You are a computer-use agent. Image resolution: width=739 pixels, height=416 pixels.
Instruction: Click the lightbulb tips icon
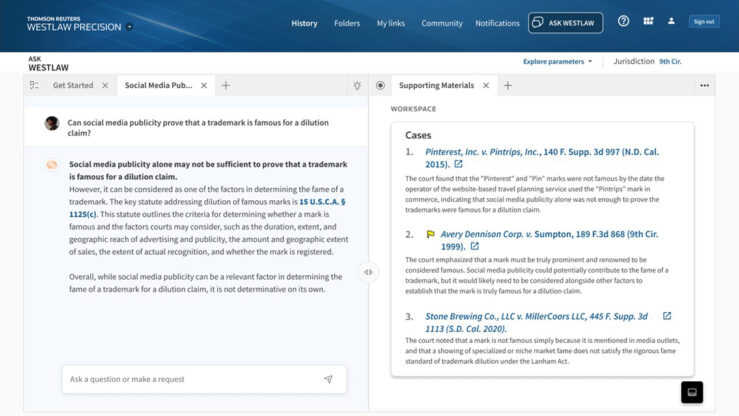pyautogui.click(x=357, y=85)
